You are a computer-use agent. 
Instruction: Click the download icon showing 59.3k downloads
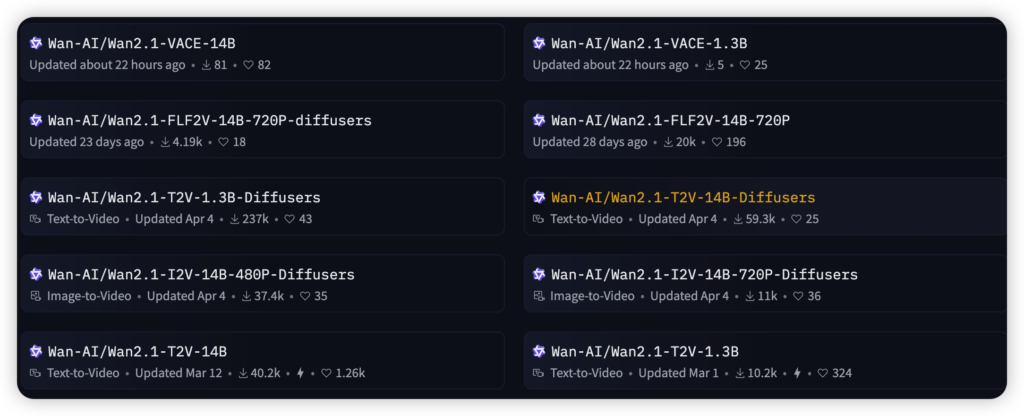[738, 219]
